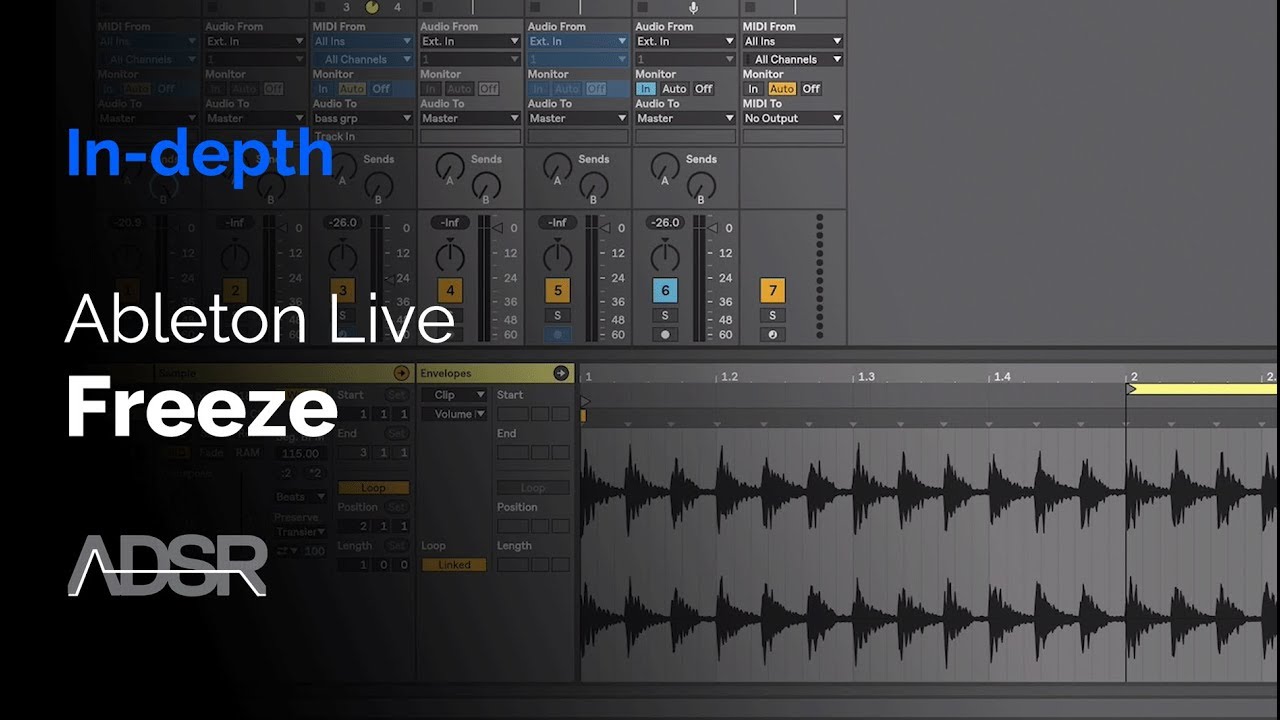Click clip stop square above track 5
1280x720 pixels.
pyautogui.click(x=535, y=7)
